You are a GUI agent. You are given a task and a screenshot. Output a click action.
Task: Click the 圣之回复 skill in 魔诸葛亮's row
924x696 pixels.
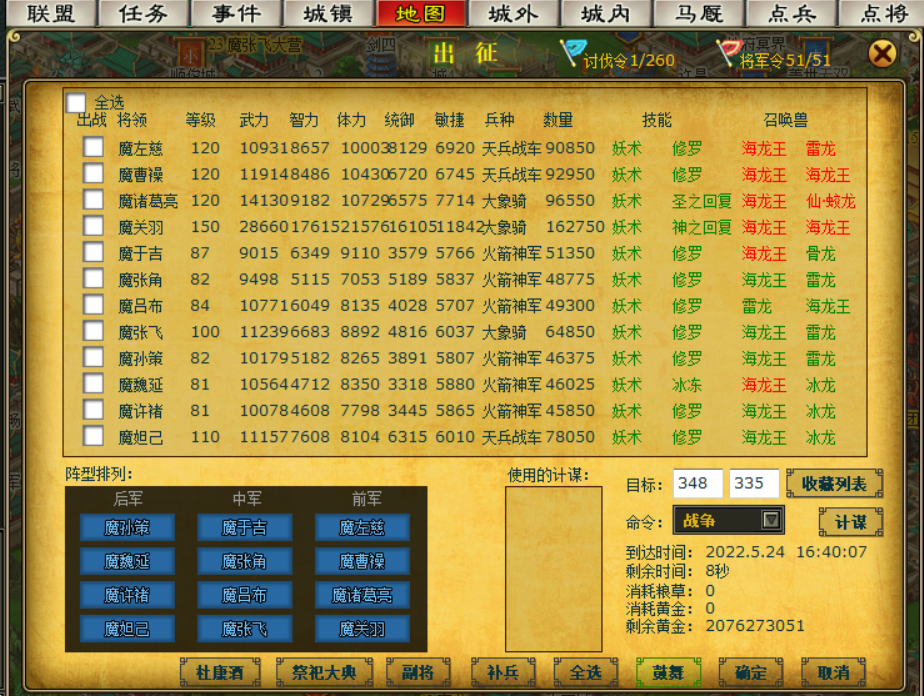point(702,201)
